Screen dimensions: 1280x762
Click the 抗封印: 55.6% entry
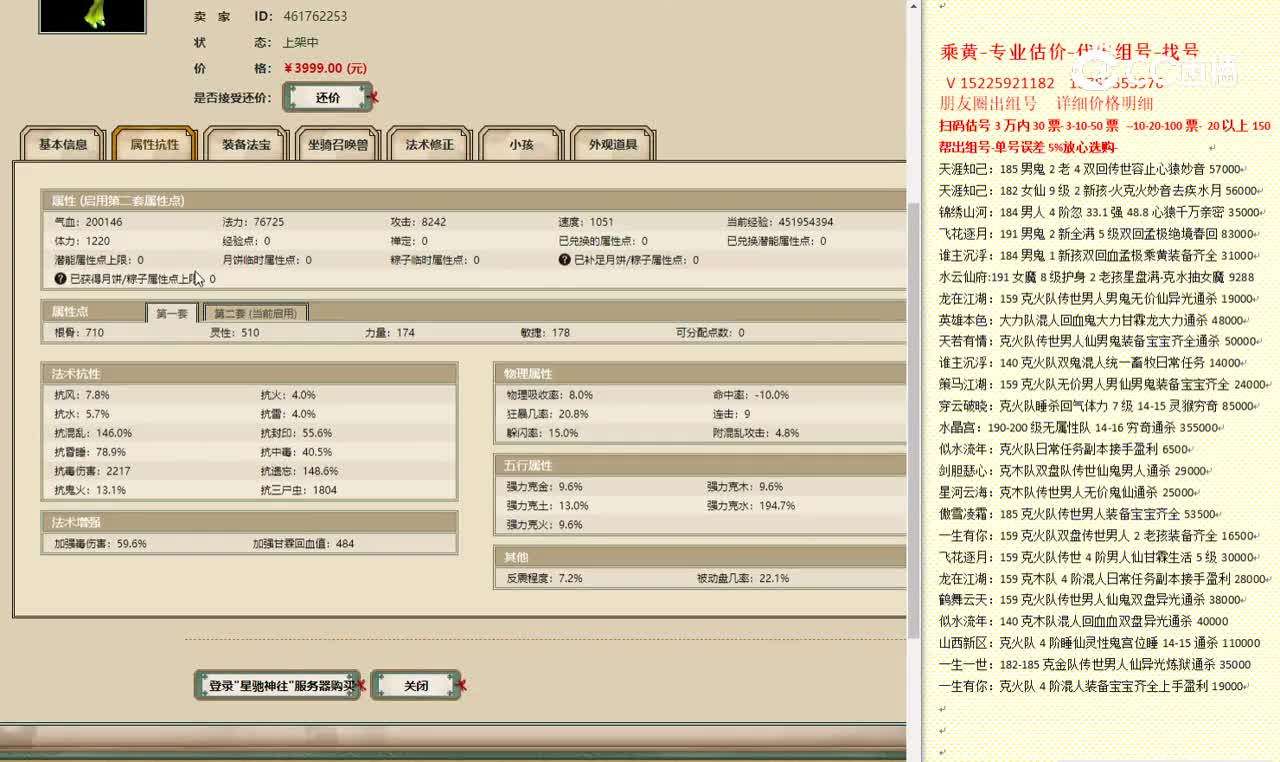tap(296, 433)
